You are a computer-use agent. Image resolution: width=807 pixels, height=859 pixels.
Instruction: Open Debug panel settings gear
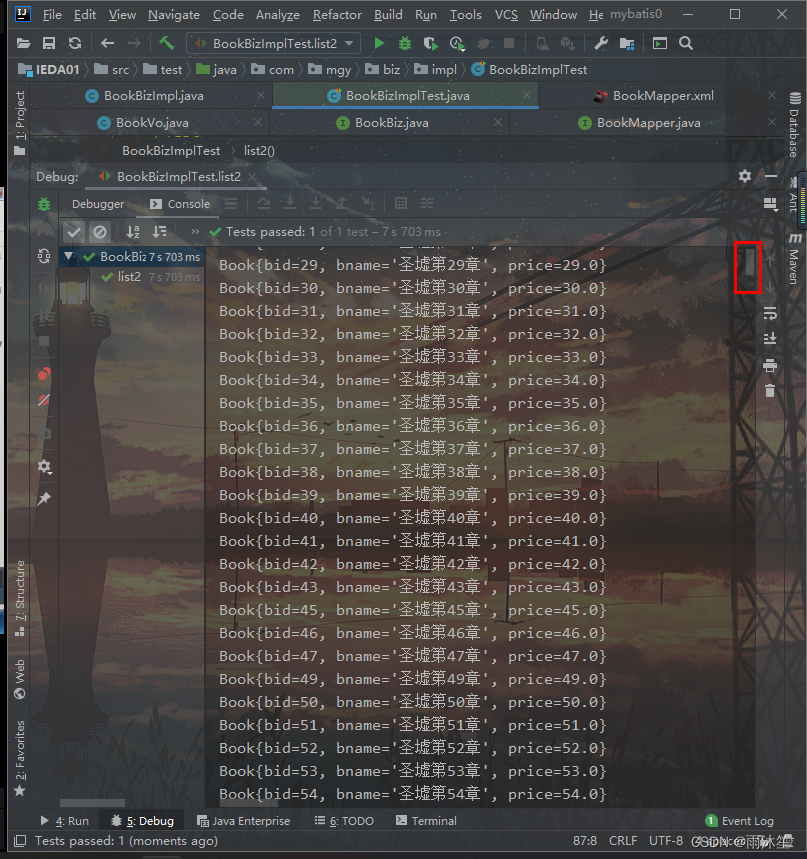click(745, 176)
